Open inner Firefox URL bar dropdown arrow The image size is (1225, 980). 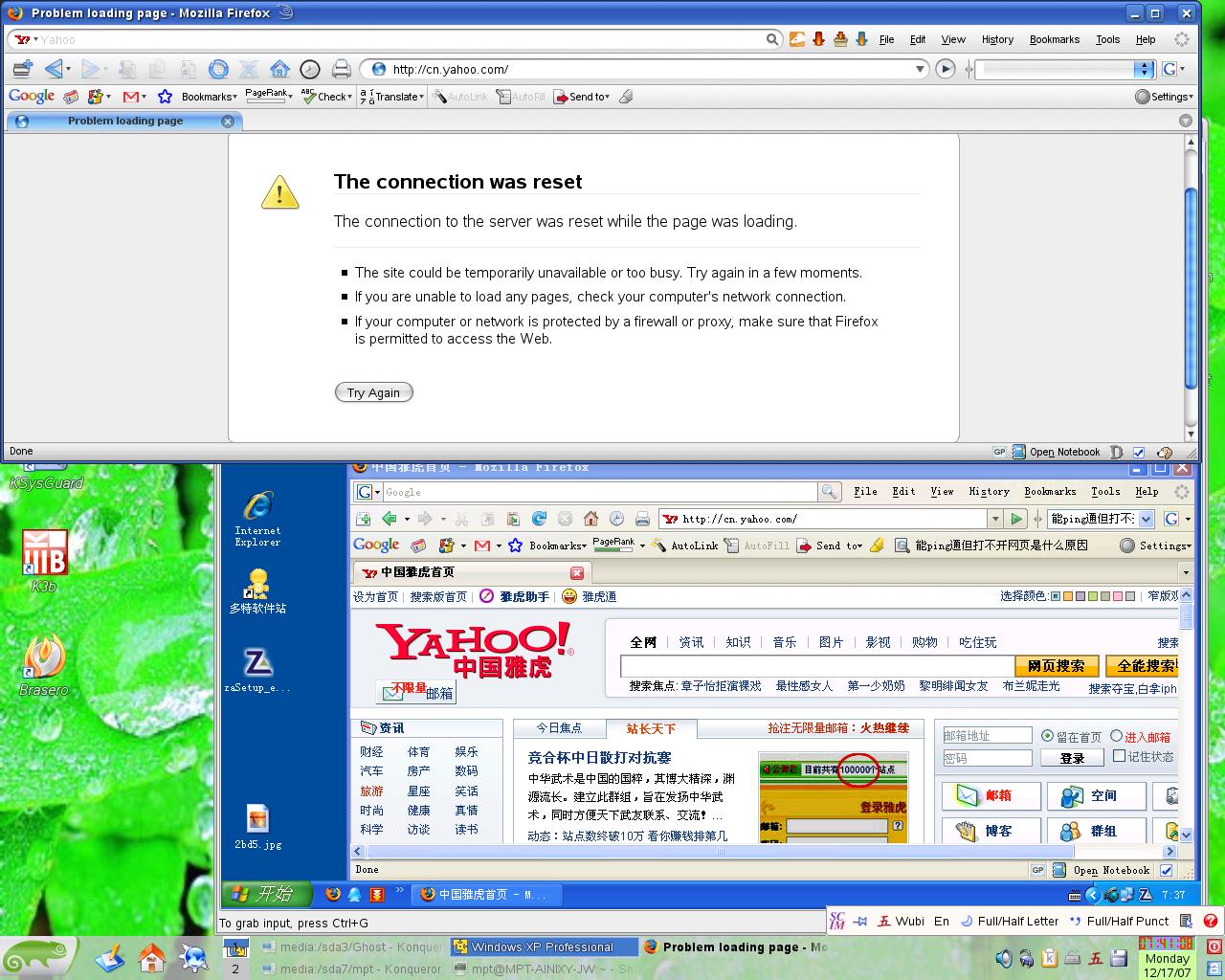[x=994, y=519]
